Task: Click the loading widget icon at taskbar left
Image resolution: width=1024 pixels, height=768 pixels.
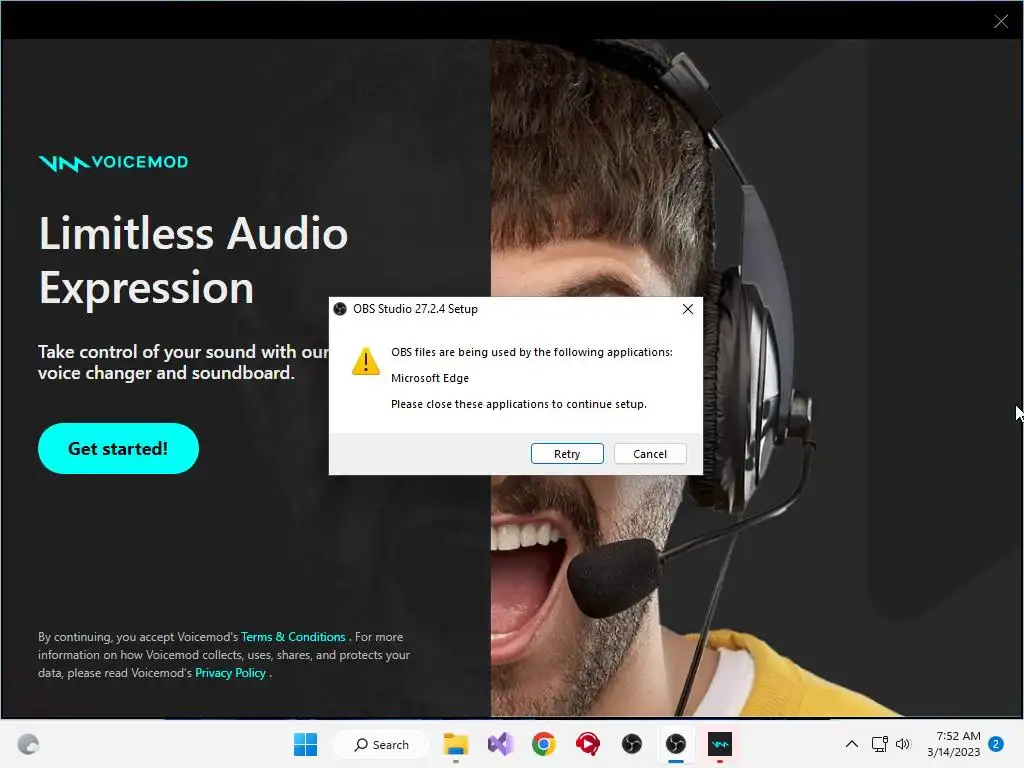Action: tap(28, 744)
